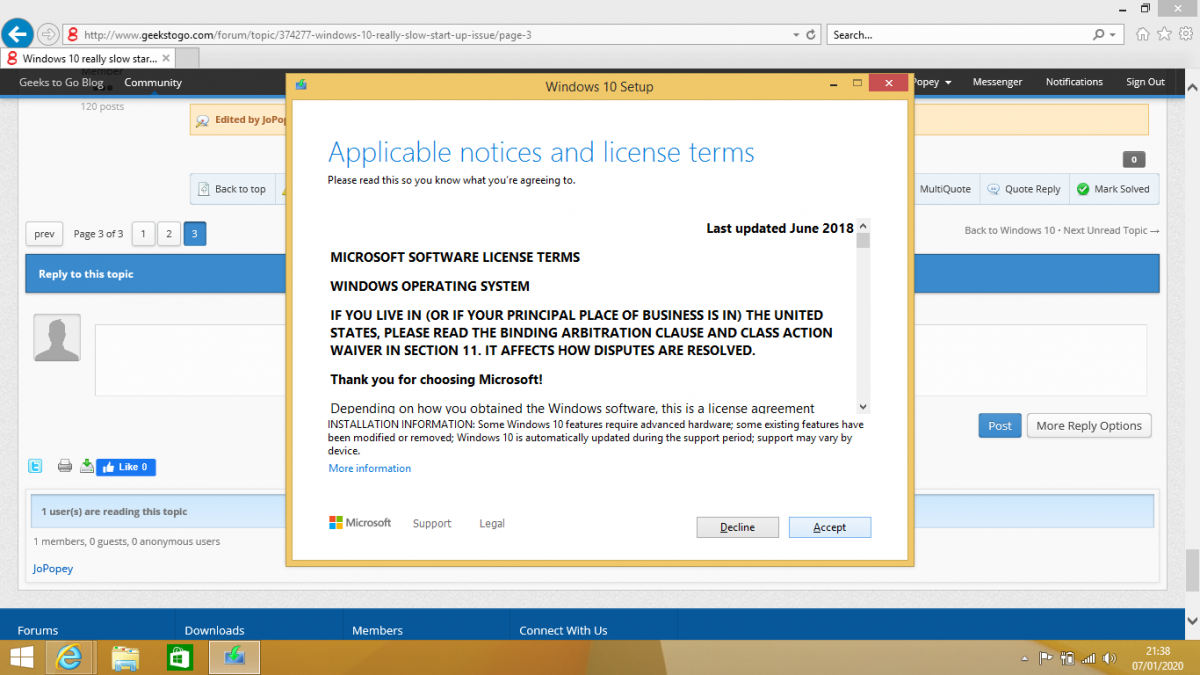Open the Windows Start button
The height and width of the screenshot is (675, 1200).
pos(22,657)
